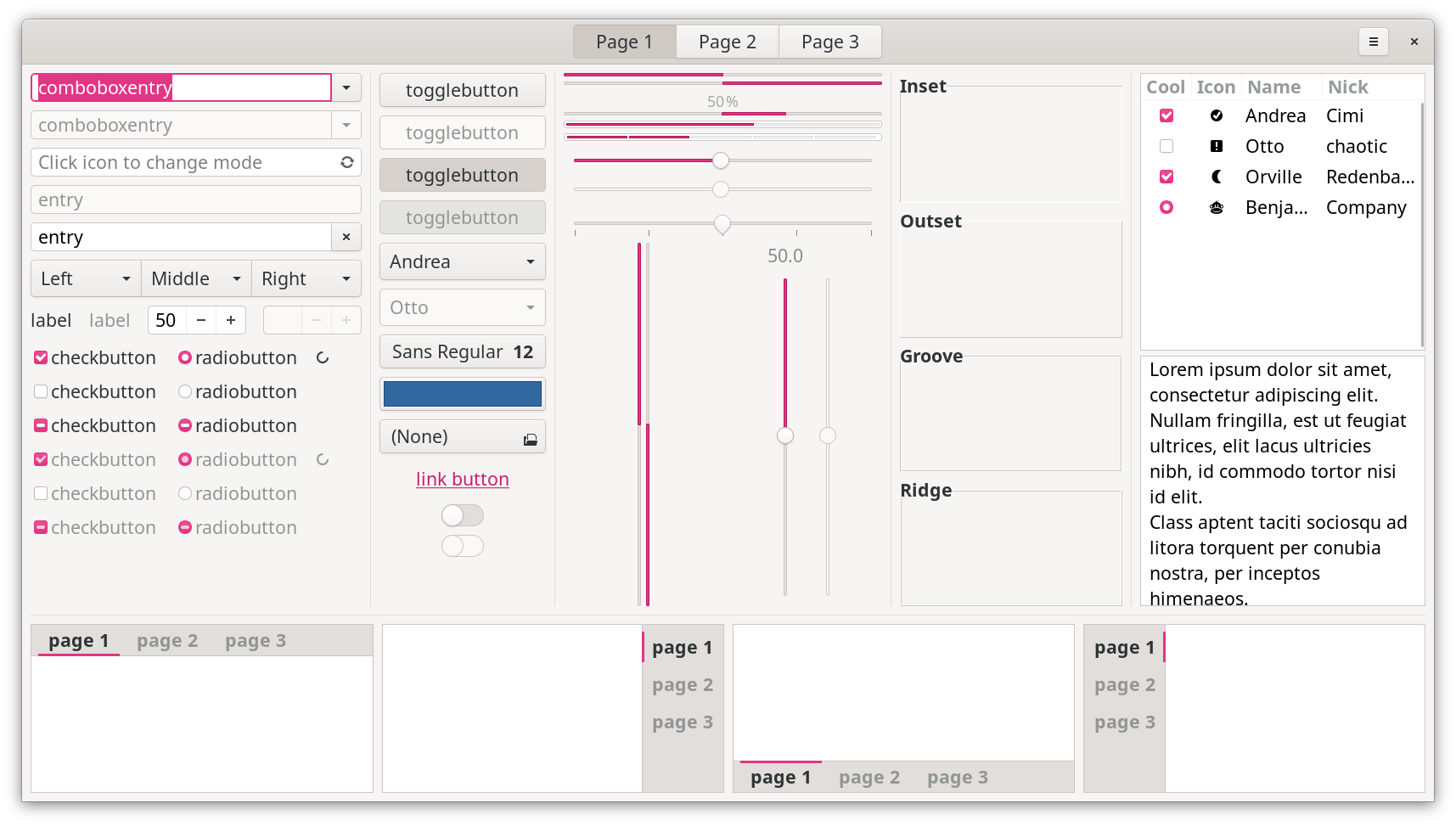Click the folder icon in (None) file chooser
1456x826 pixels.
coord(531,439)
